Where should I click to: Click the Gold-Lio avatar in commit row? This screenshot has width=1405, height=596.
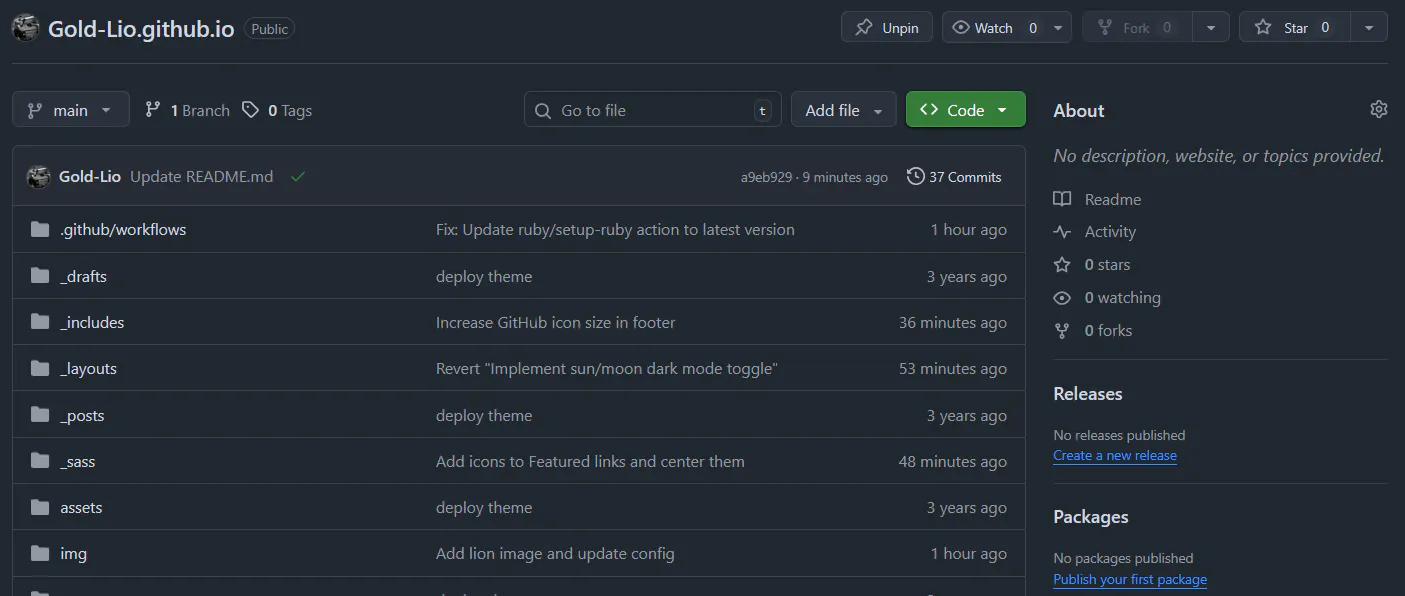39,177
